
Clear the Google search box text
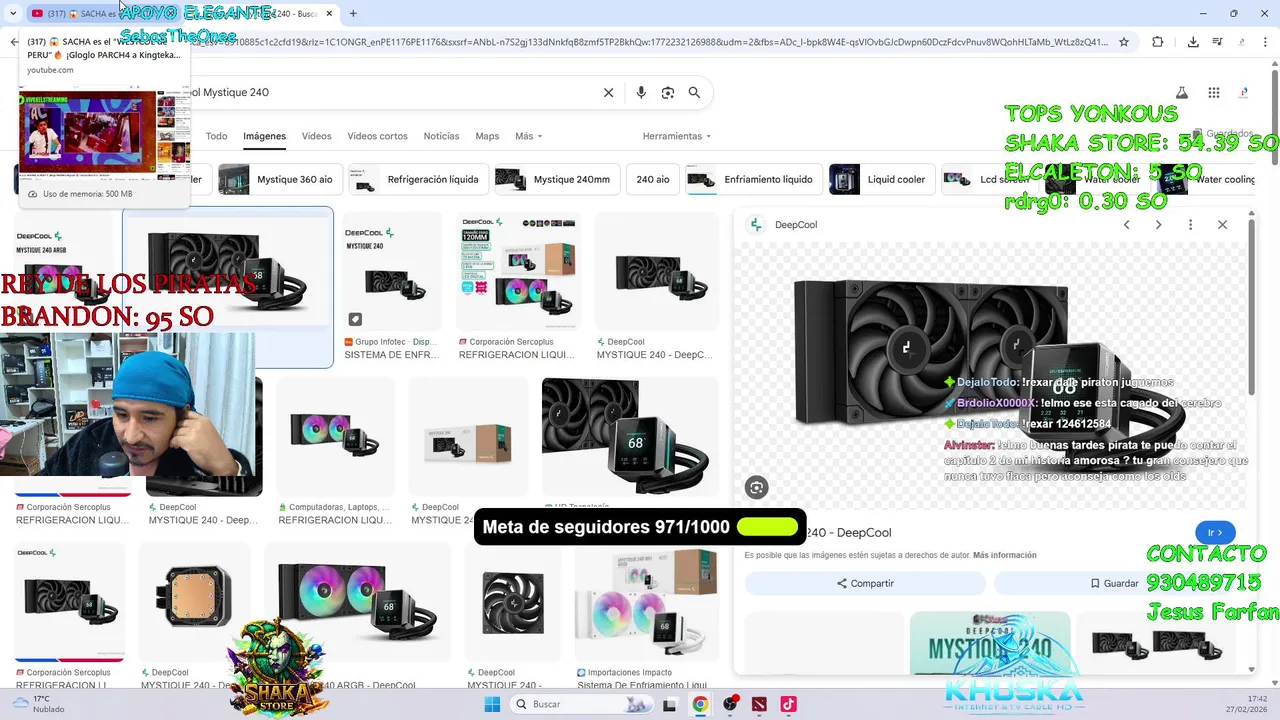click(608, 92)
